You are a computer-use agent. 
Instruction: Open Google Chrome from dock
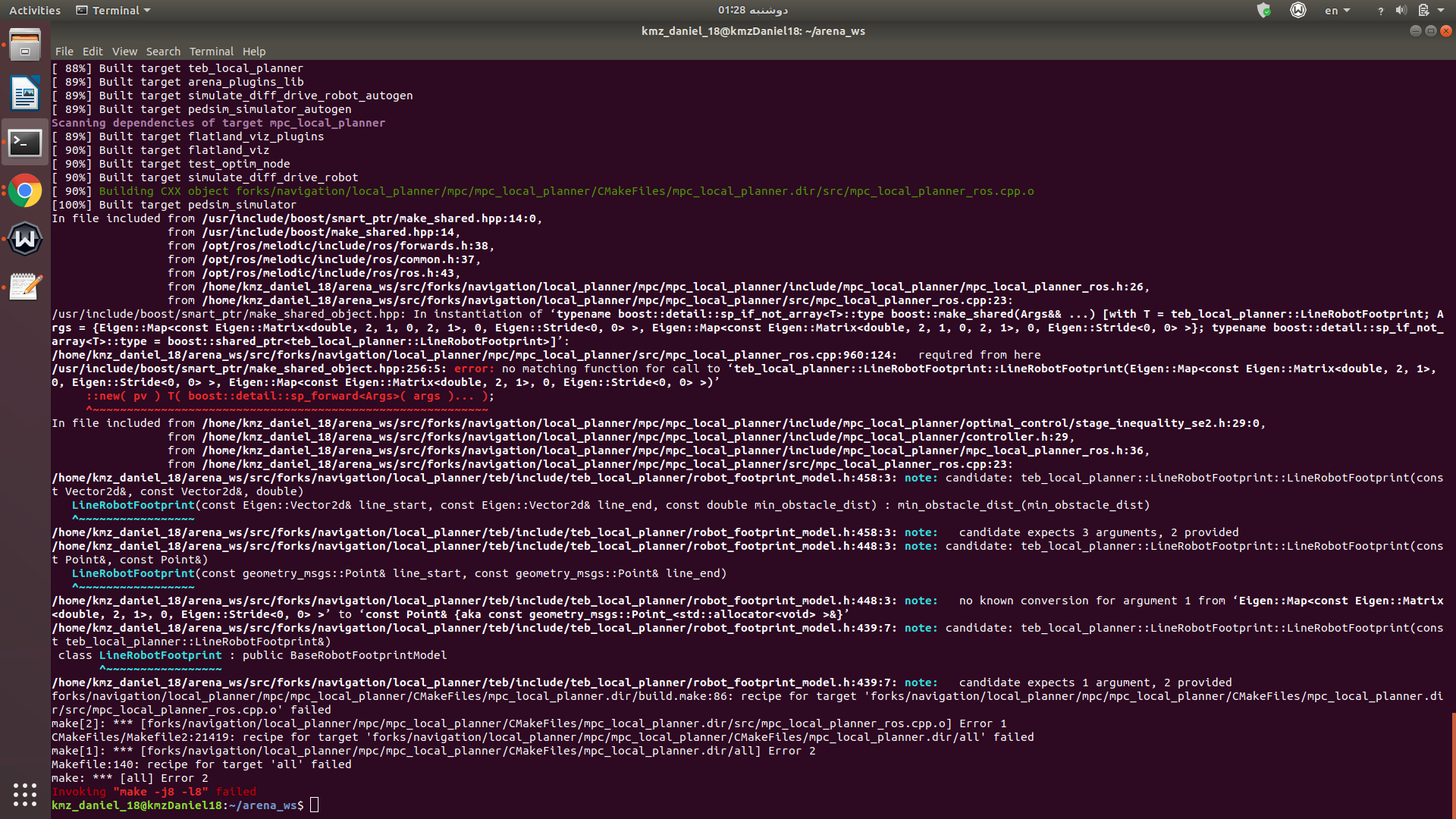pos(25,191)
